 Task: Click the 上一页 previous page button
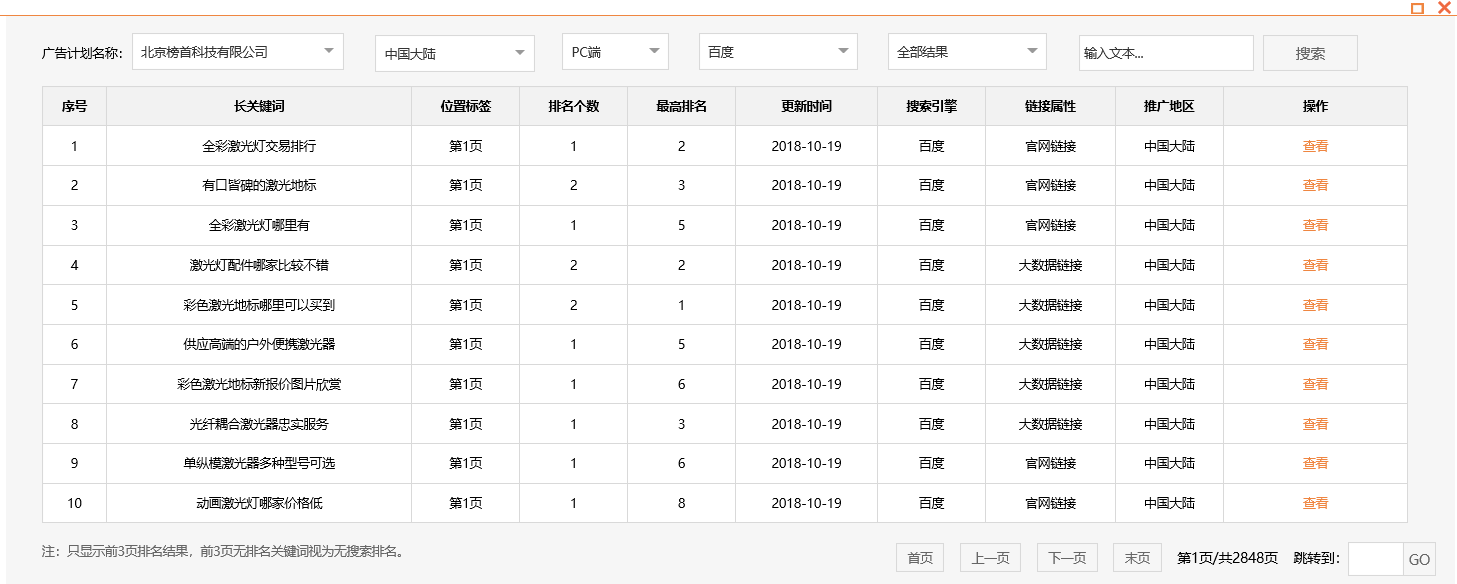pos(989,557)
